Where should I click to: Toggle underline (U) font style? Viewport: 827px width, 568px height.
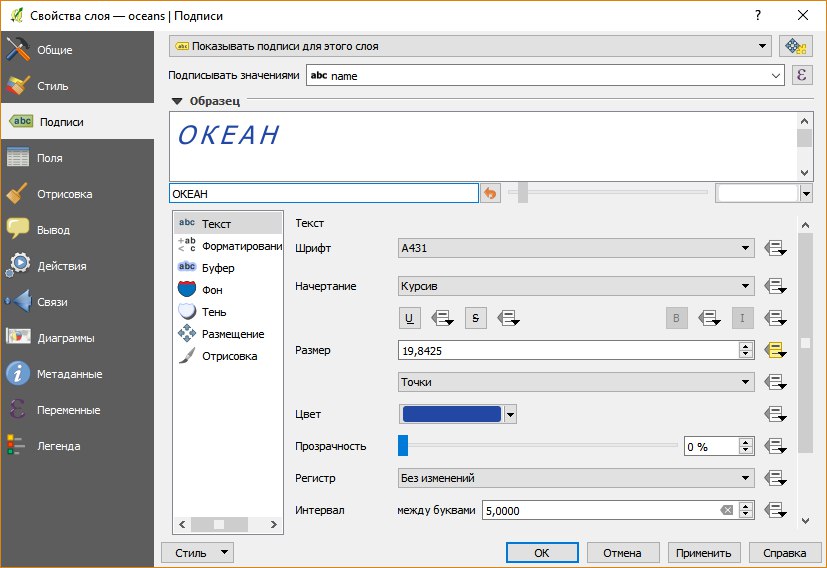pyautogui.click(x=409, y=318)
